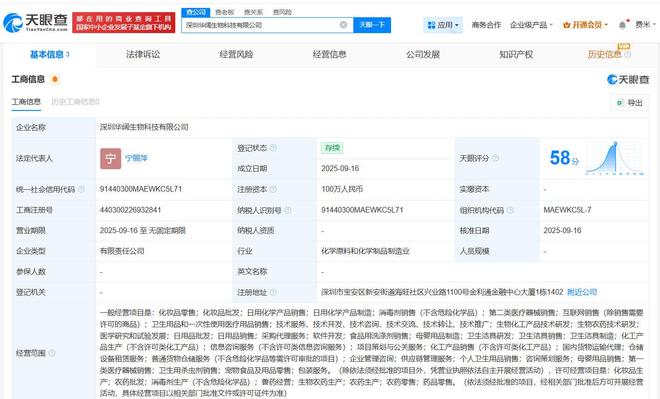Viewport: 660px width, 399px height.
Task: Open notifications via the bell icon
Action: (x=622, y=25)
